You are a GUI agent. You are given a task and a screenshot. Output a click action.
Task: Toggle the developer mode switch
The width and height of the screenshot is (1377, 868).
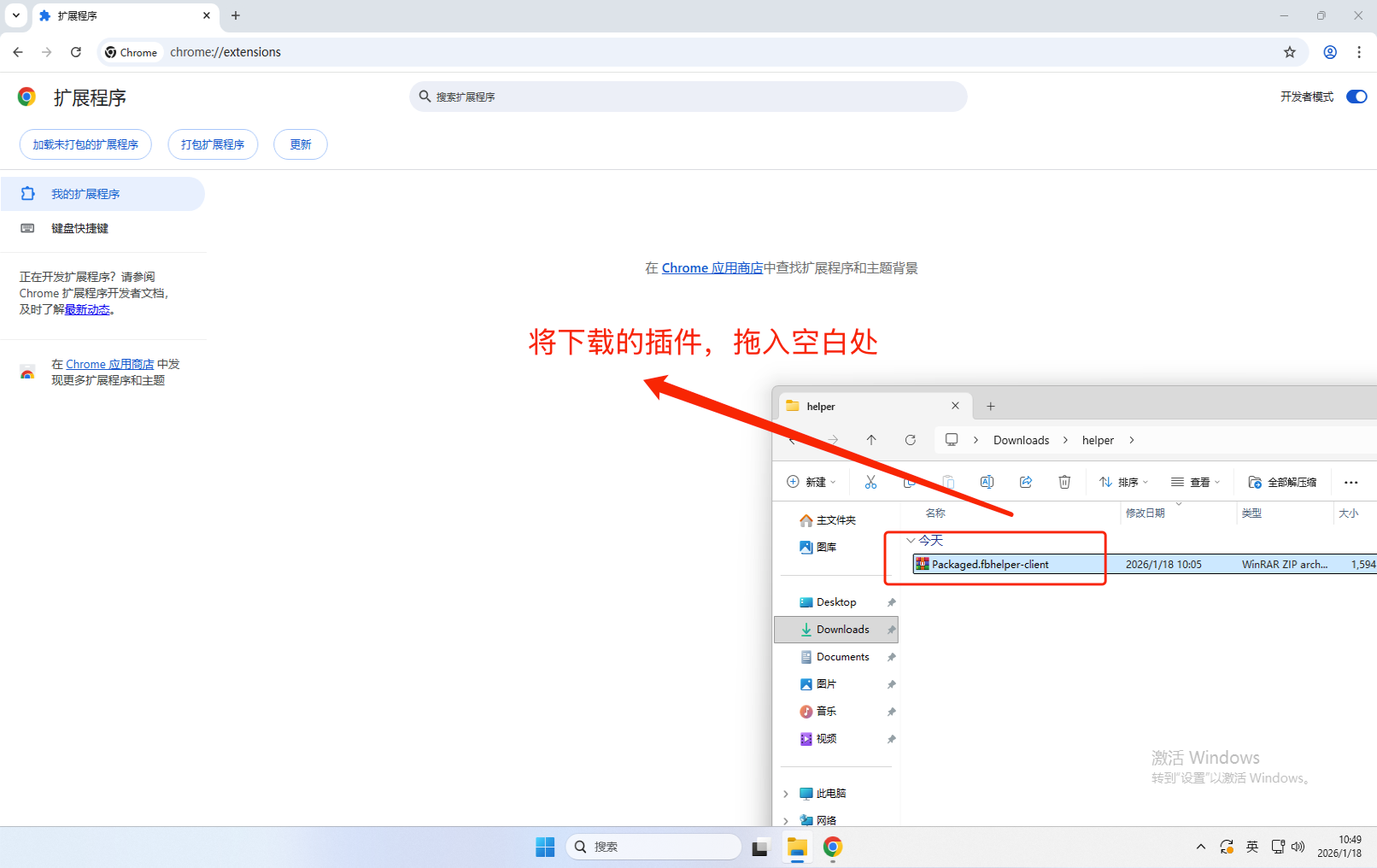pos(1356,97)
